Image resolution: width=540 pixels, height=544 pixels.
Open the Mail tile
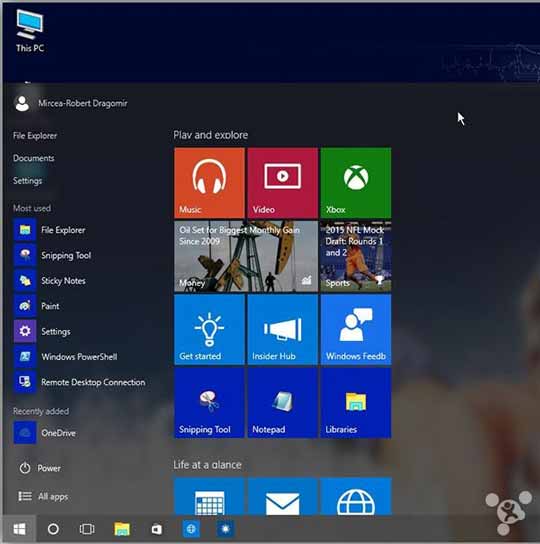pyautogui.click(x=282, y=496)
